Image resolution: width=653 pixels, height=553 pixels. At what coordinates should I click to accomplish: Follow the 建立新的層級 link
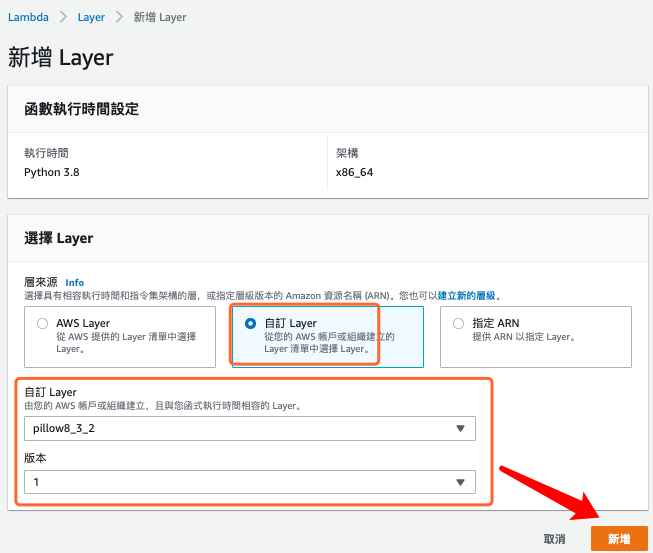466,296
